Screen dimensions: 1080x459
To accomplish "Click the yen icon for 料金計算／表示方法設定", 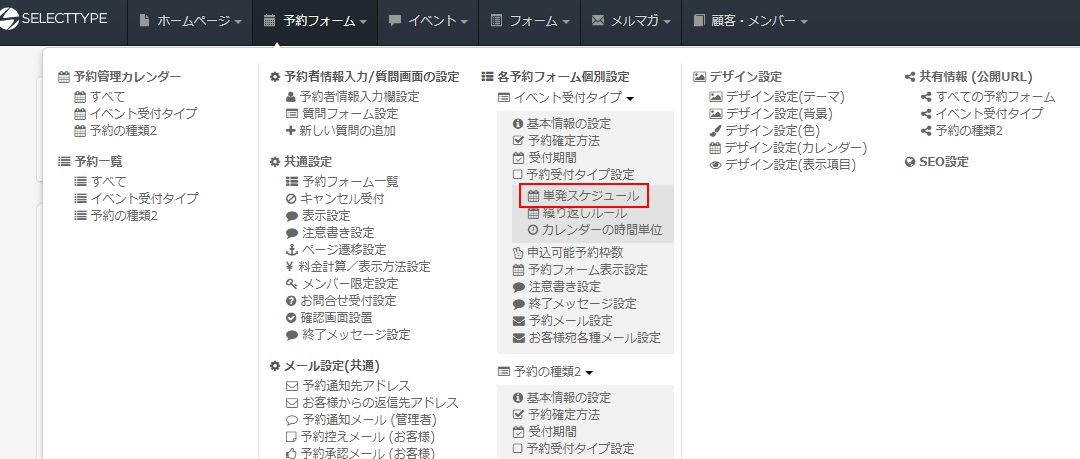I will 290,266.
